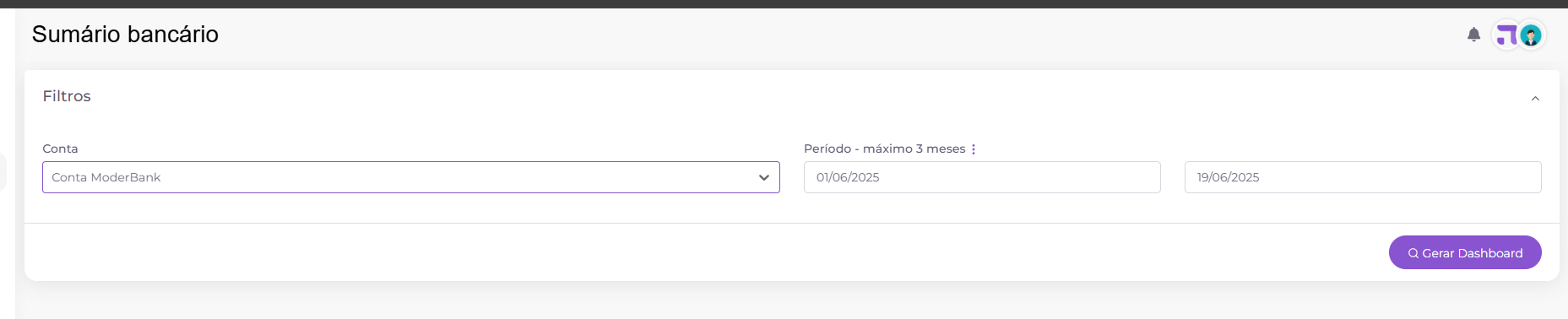The width and height of the screenshot is (1568, 319).
Task: Open the user avatar profile menu
Action: (1531, 35)
